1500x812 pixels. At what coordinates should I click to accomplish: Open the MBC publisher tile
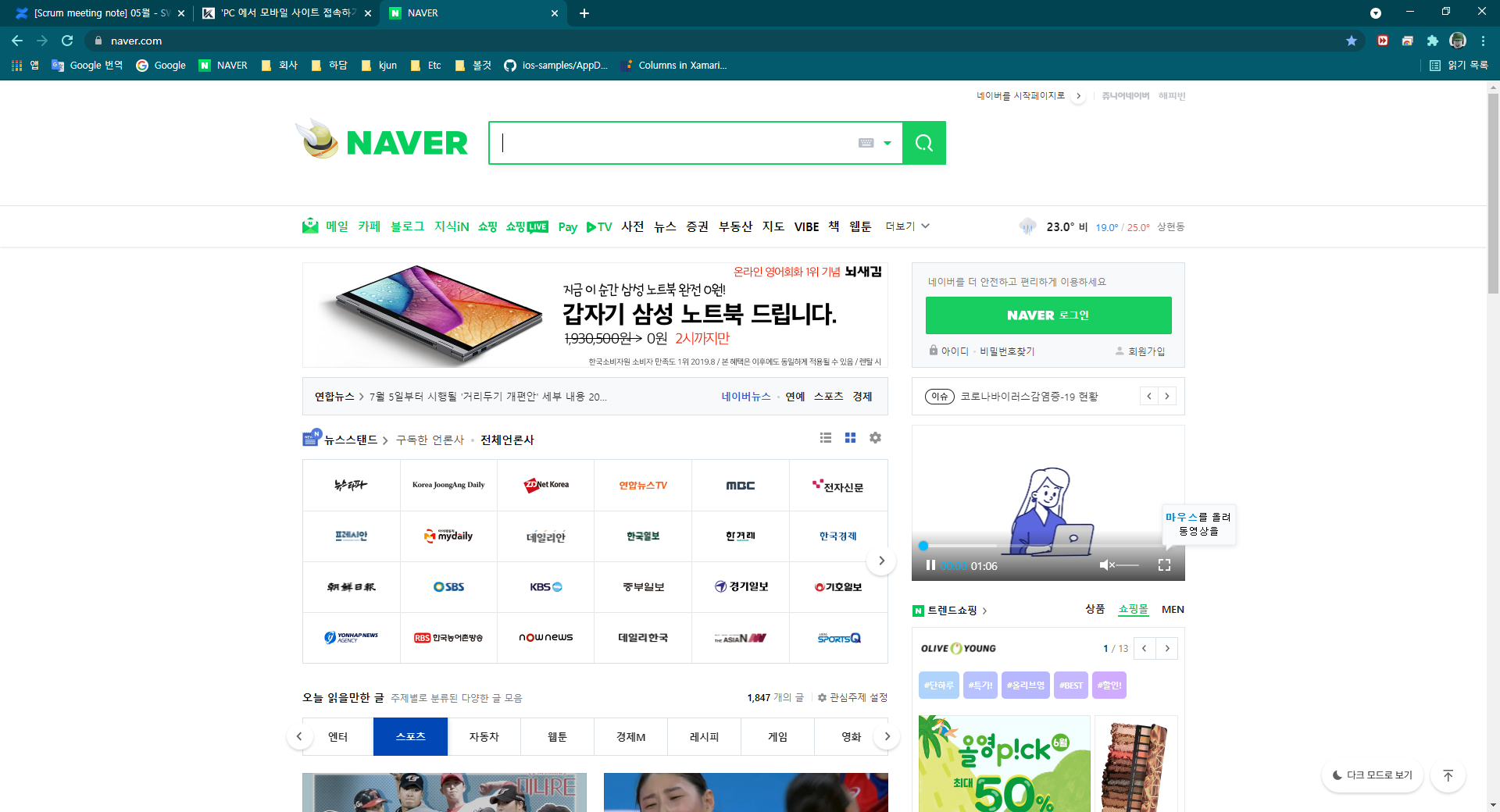(741, 486)
